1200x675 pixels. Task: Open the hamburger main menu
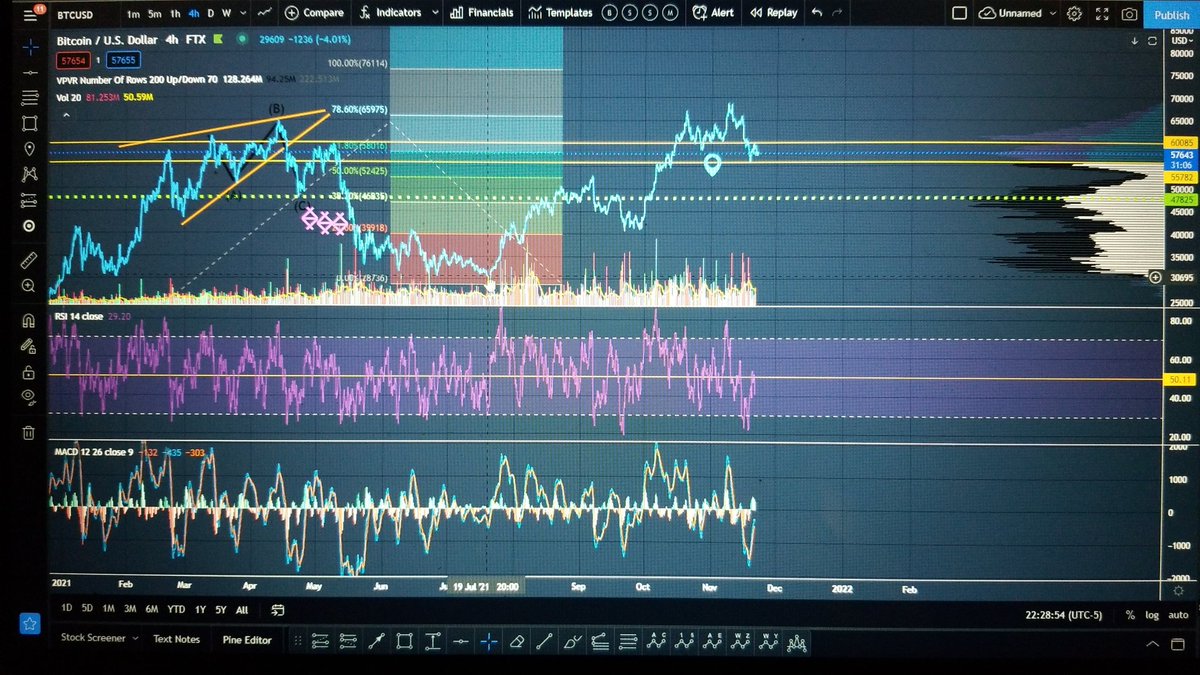coord(28,14)
